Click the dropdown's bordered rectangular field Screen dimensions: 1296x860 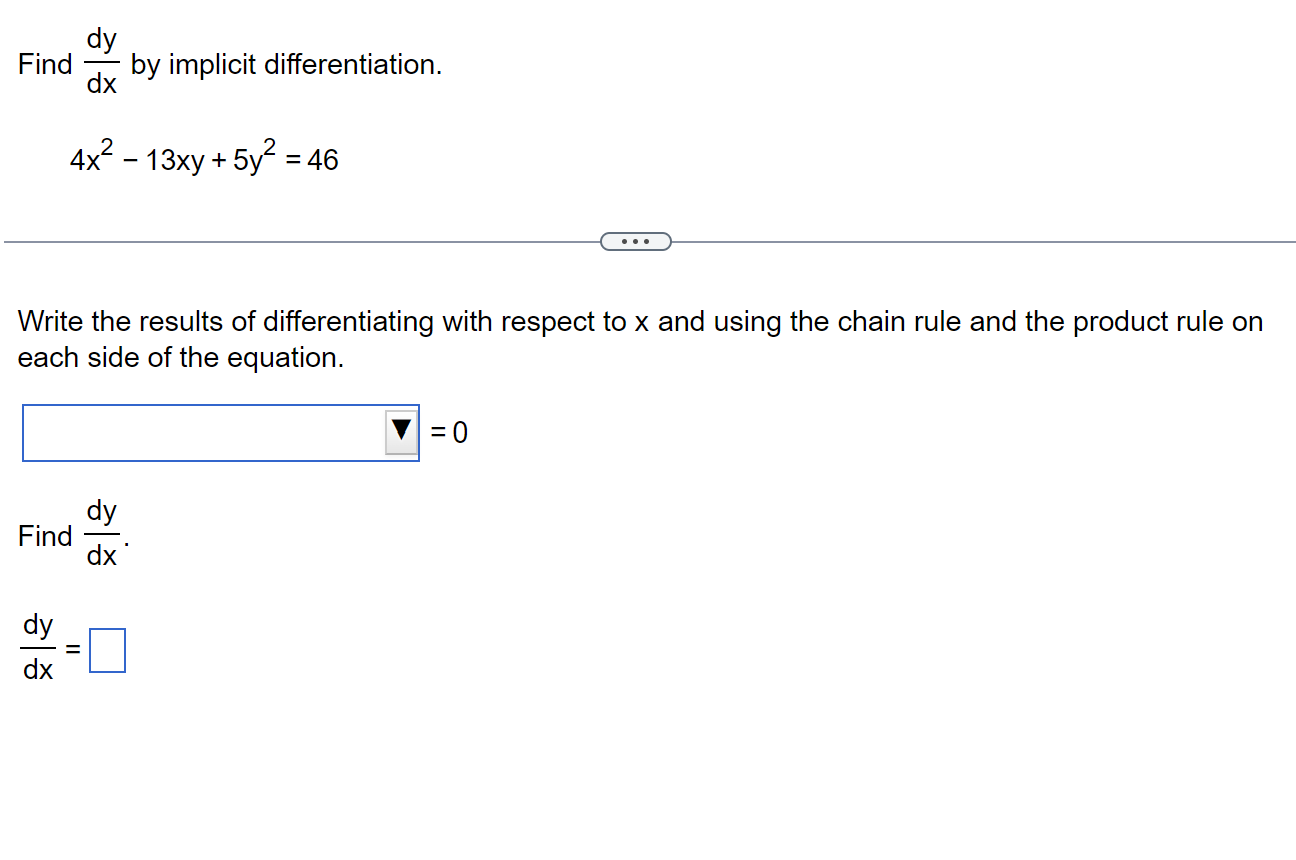[200, 431]
